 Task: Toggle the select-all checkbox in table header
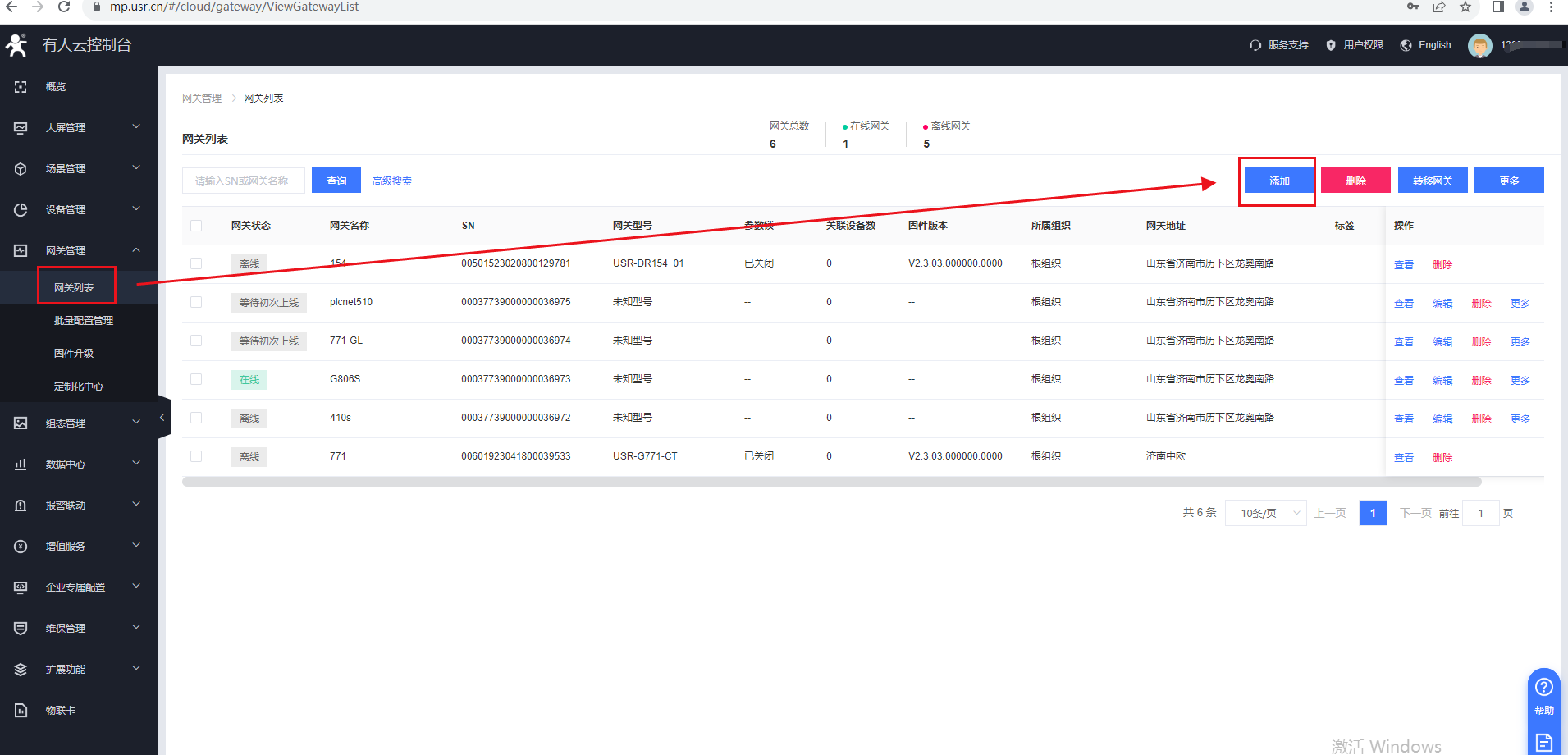pos(196,226)
